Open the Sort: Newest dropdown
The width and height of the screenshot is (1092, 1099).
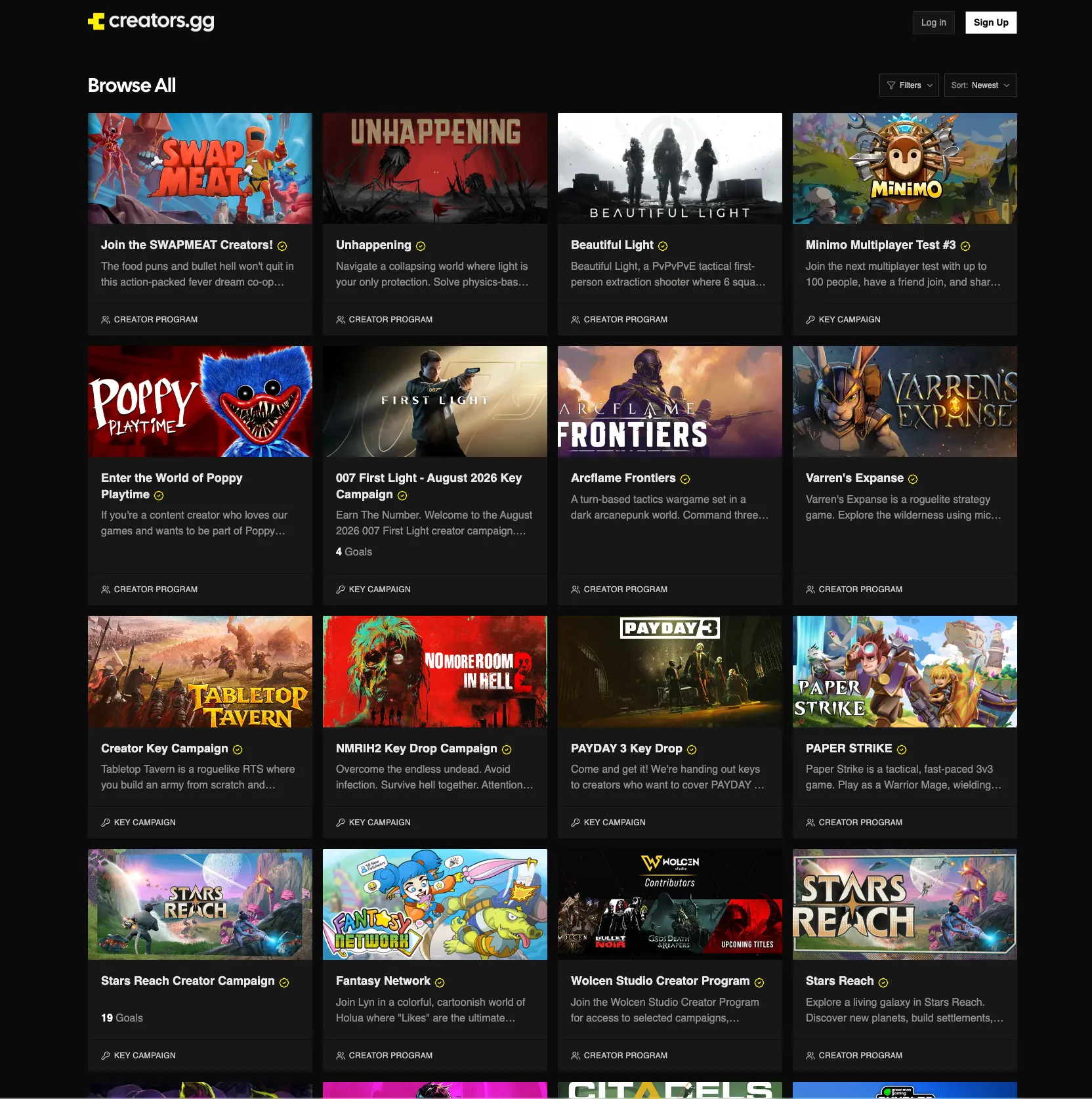click(980, 85)
